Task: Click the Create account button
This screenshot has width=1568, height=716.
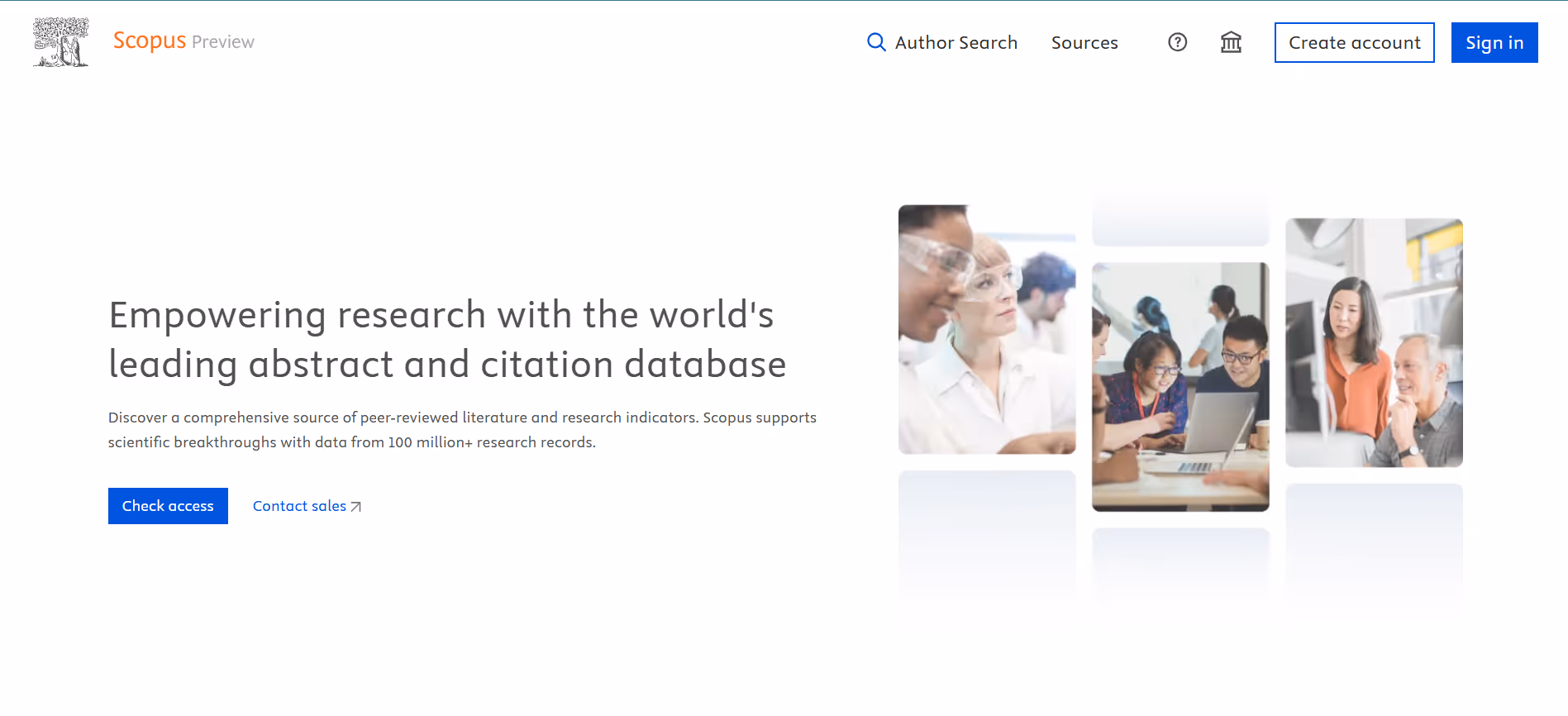Action: (x=1355, y=42)
